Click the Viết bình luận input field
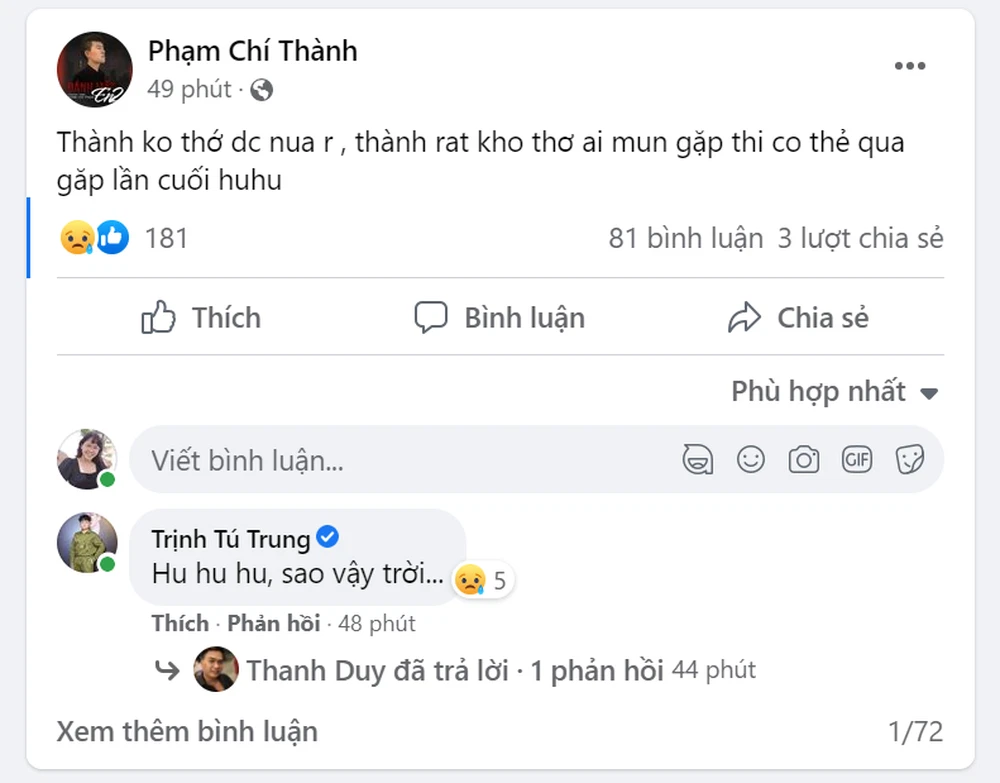This screenshot has width=1000, height=783. [400, 460]
